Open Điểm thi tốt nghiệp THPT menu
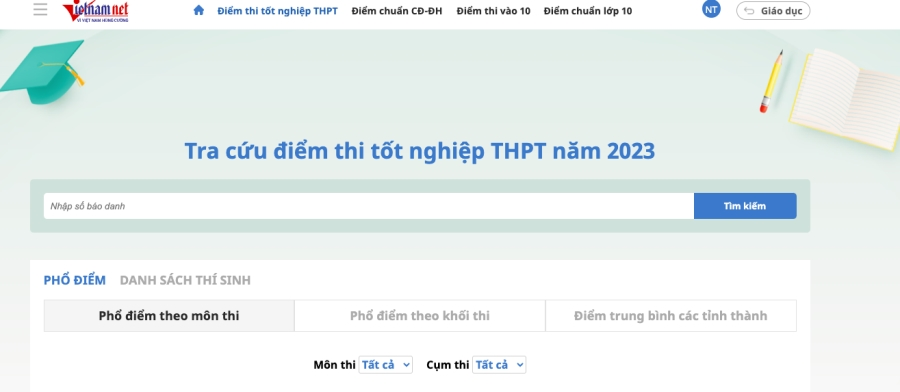The image size is (900, 392). point(277,11)
